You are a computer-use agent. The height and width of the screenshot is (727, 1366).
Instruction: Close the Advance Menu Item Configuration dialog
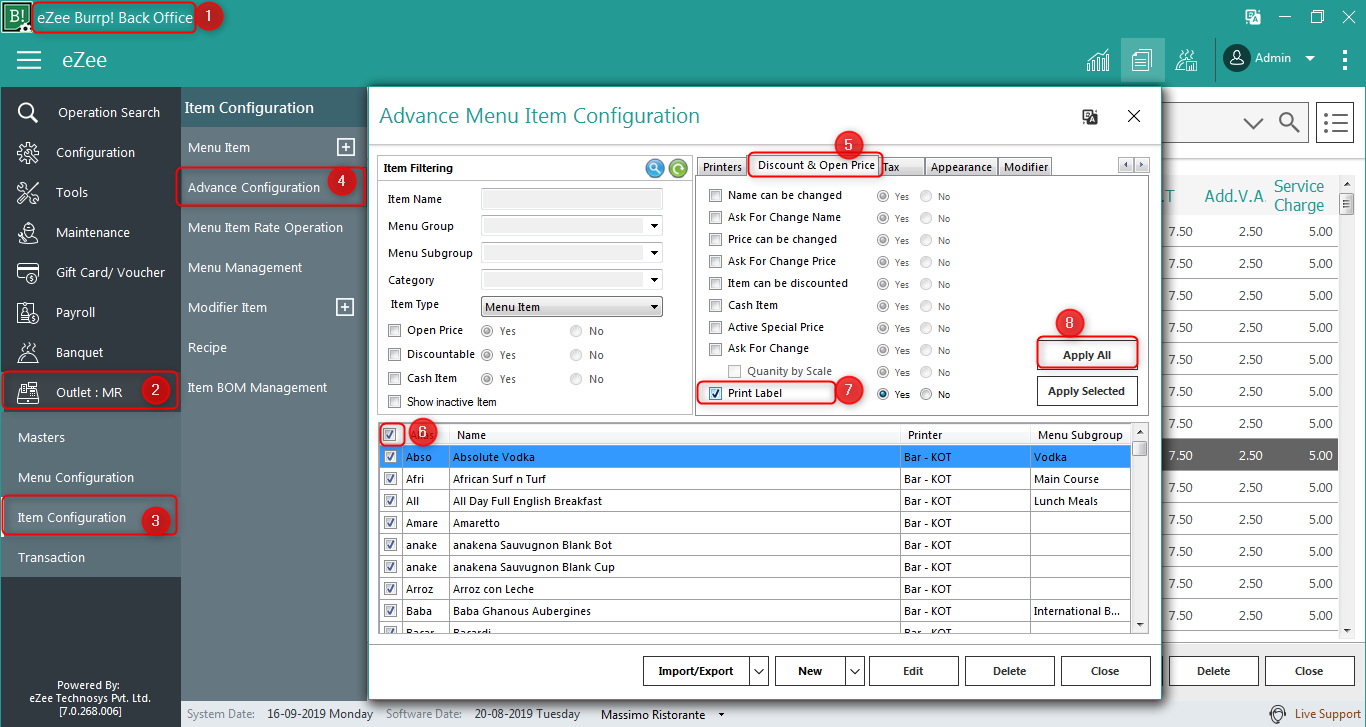click(1134, 117)
